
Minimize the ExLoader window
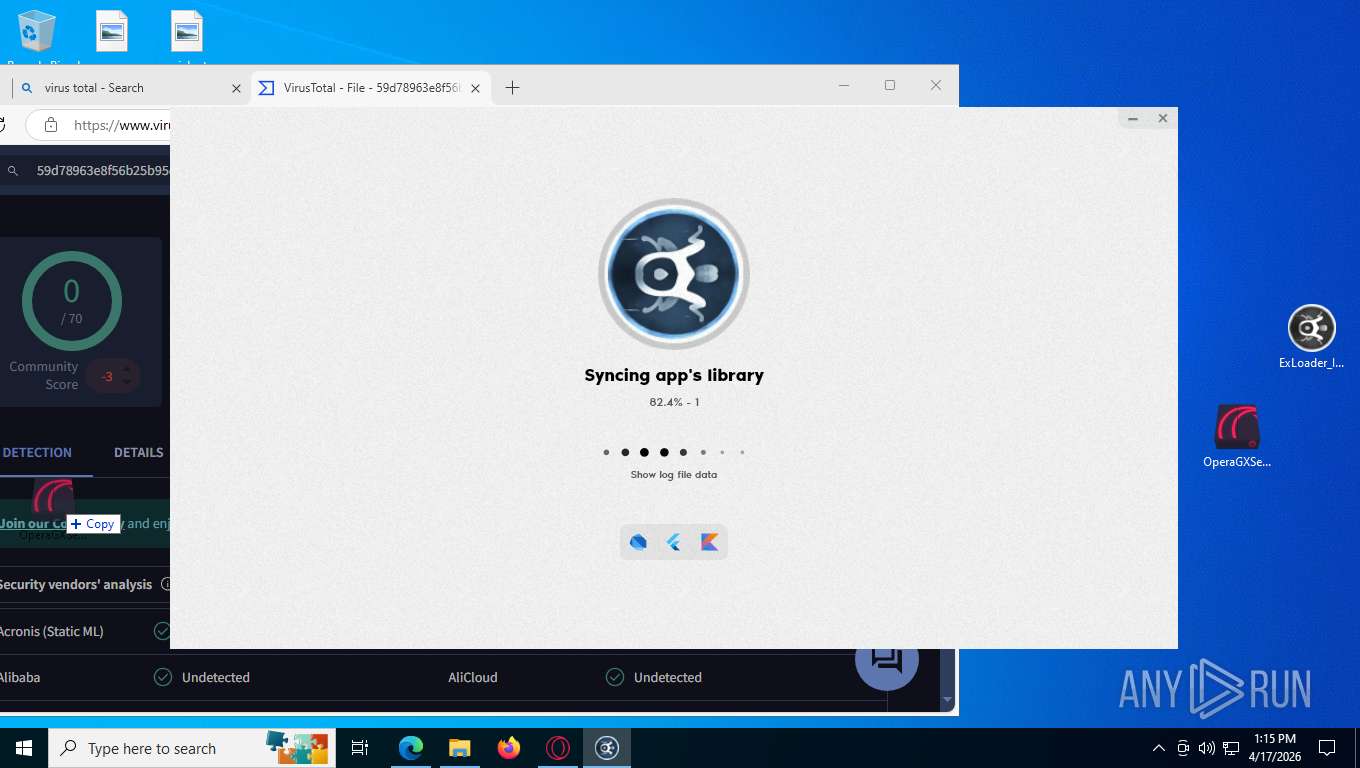click(1133, 119)
